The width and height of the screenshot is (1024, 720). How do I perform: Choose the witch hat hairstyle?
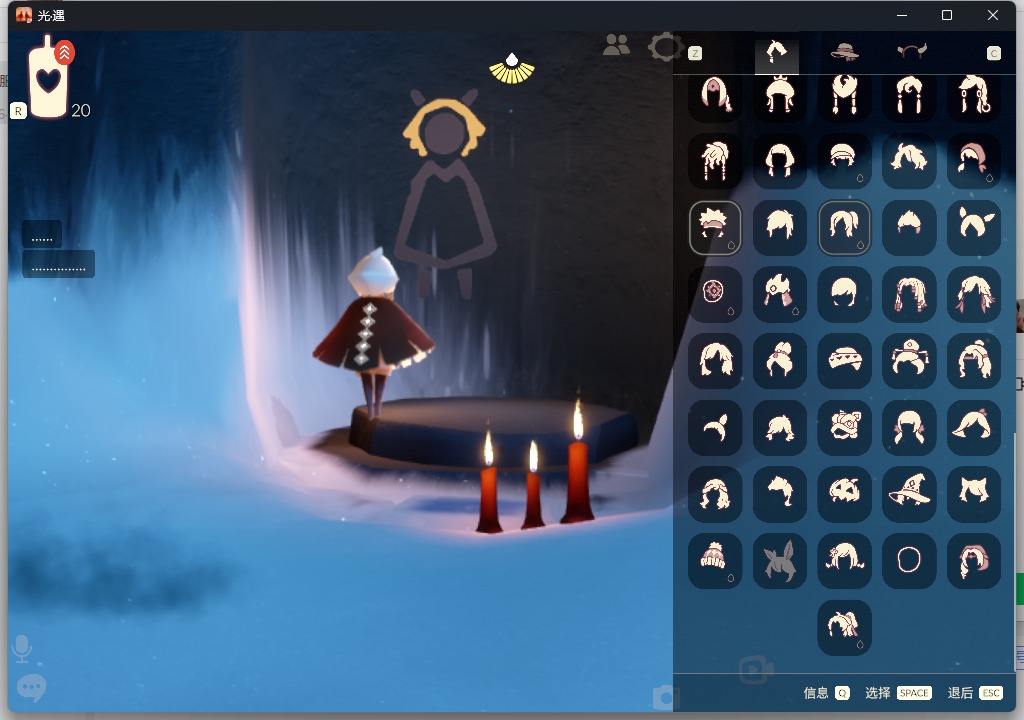[909, 493]
